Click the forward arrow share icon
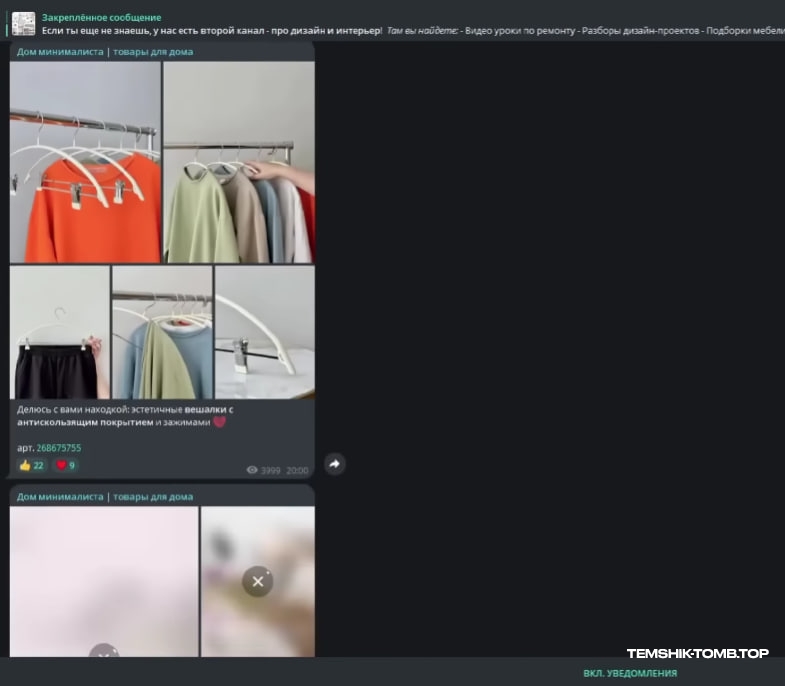Viewport: 785px width, 686px height. point(334,464)
